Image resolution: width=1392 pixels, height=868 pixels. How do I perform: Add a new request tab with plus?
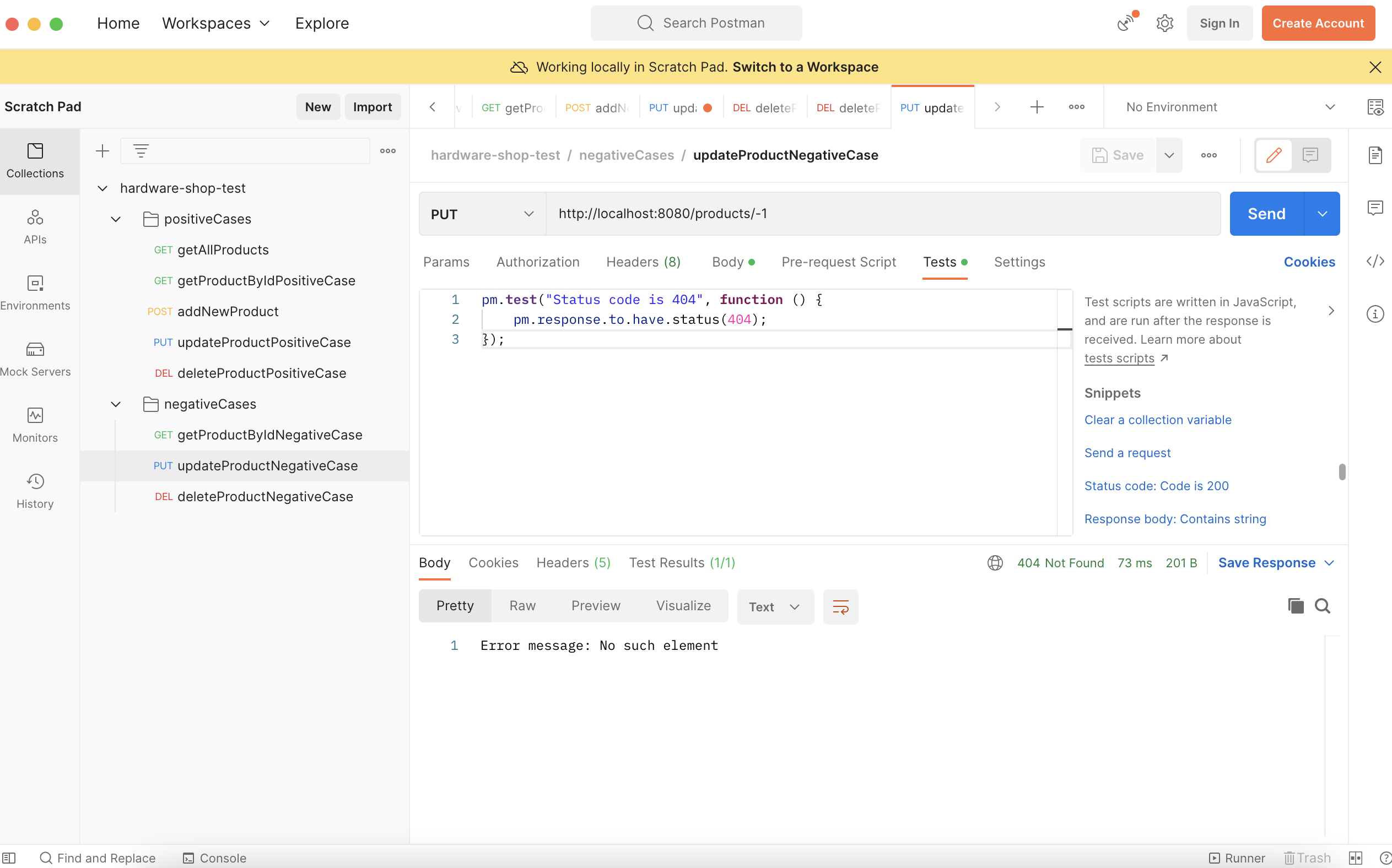pyautogui.click(x=1037, y=107)
